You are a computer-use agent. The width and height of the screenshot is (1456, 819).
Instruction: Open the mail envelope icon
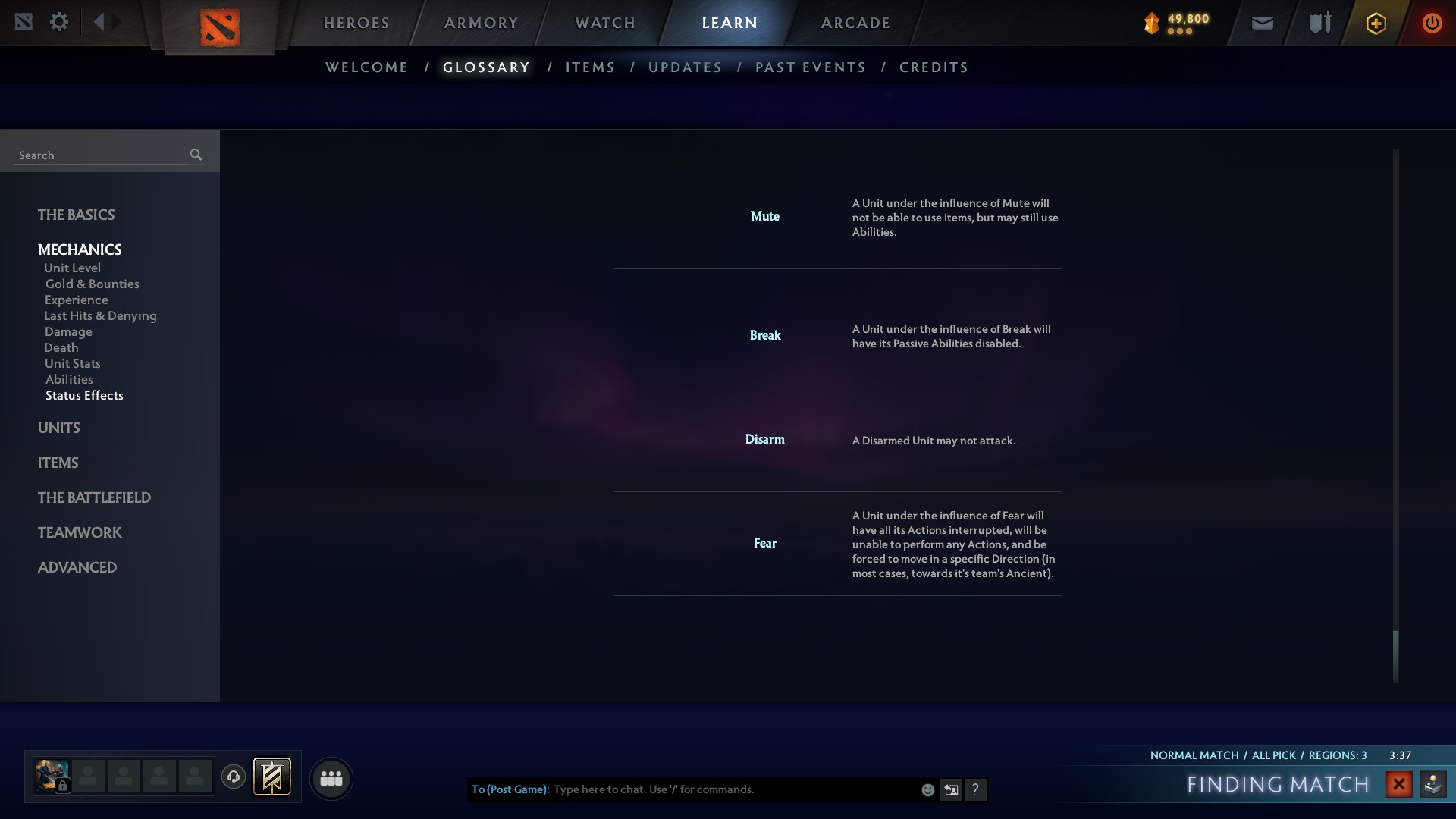(x=1263, y=24)
